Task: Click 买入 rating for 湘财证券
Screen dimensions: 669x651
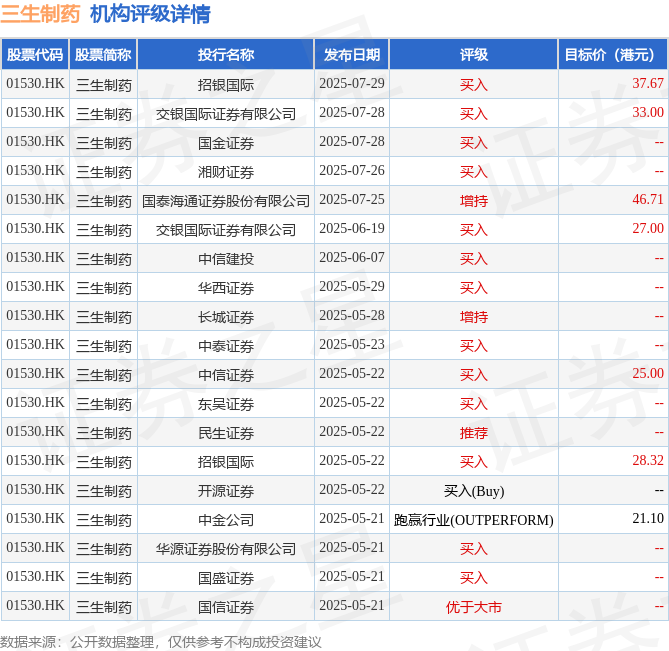Action: click(x=474, y=172)
